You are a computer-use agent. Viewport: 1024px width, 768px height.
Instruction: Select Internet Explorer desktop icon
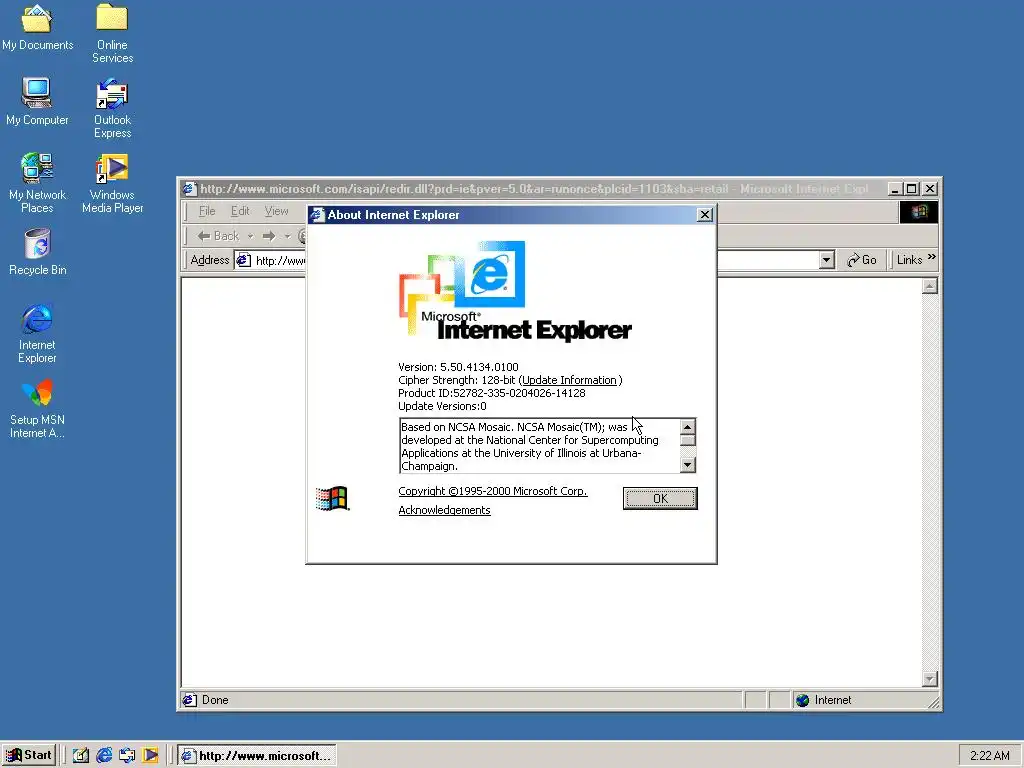[x=37, y=333]
